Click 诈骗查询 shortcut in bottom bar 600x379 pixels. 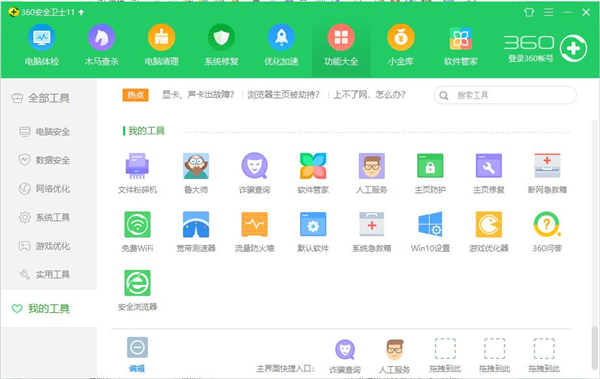tap(345, 356)
